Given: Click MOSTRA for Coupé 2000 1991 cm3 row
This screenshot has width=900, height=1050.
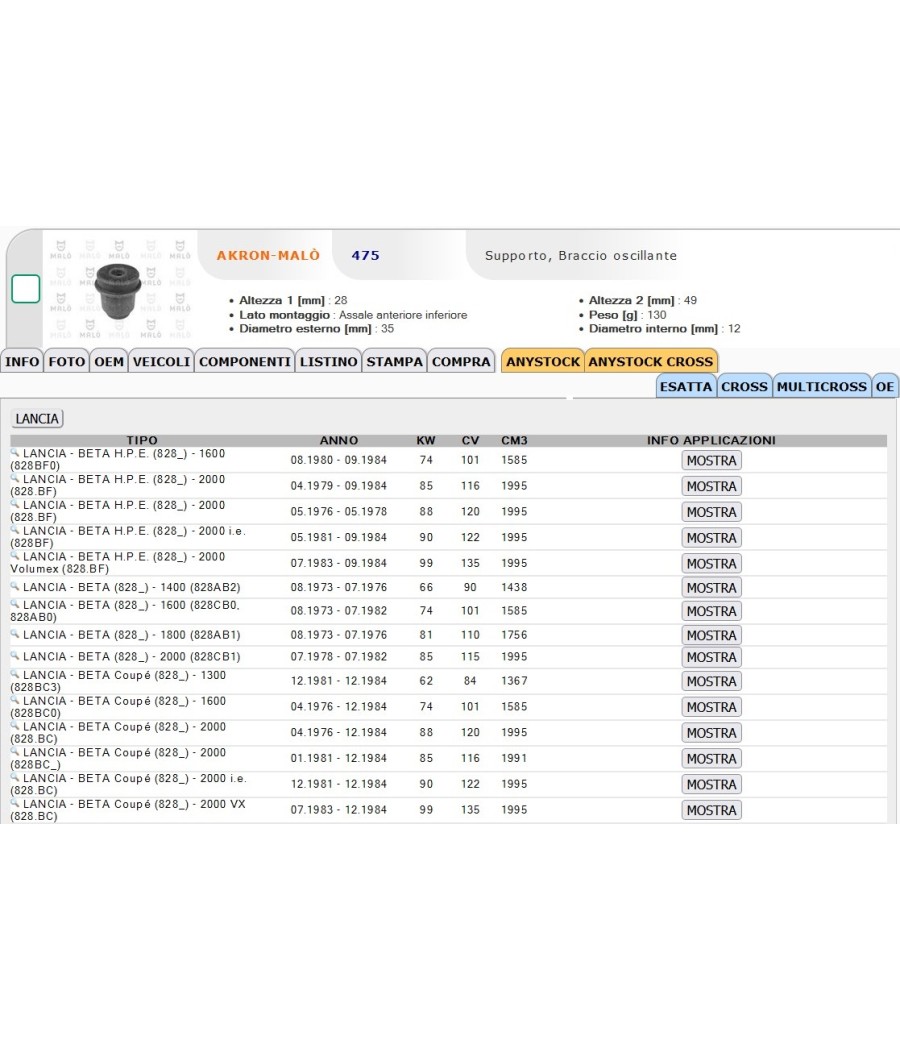Looking at the screenshot, I should click(711, 759).
